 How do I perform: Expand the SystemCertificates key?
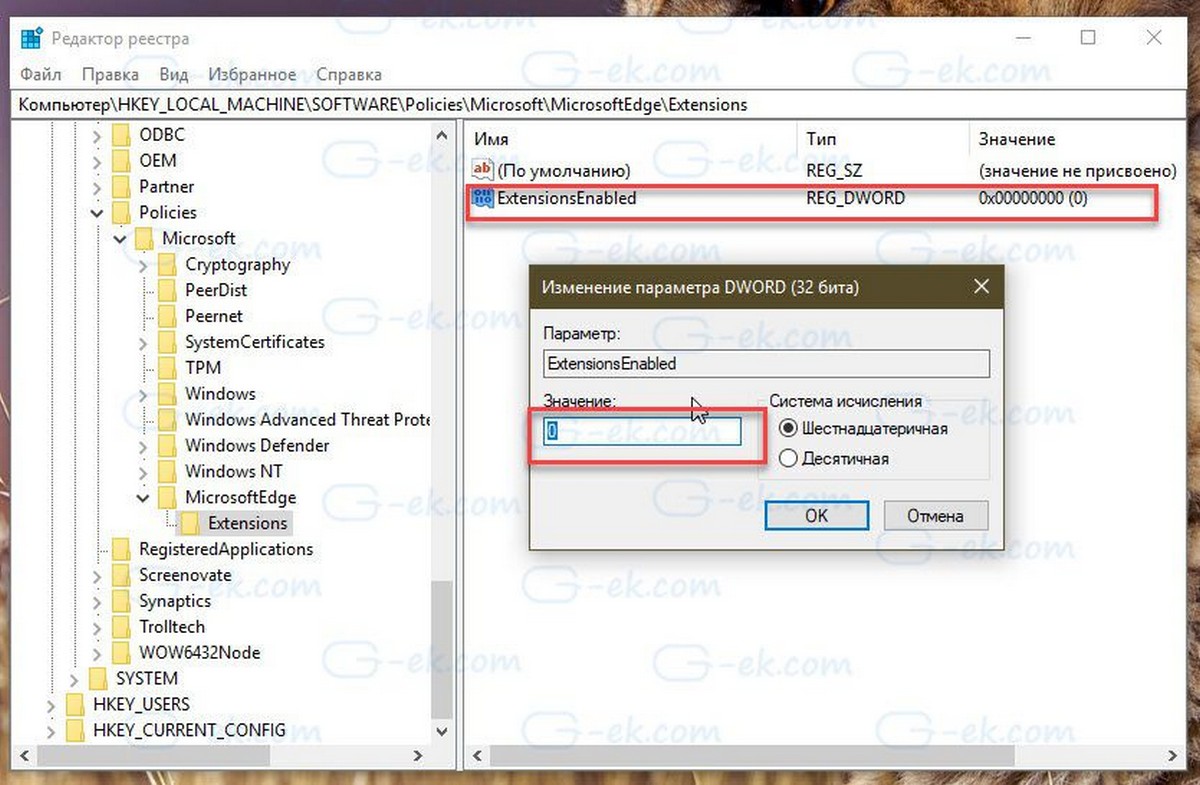[x=143, y=342]
